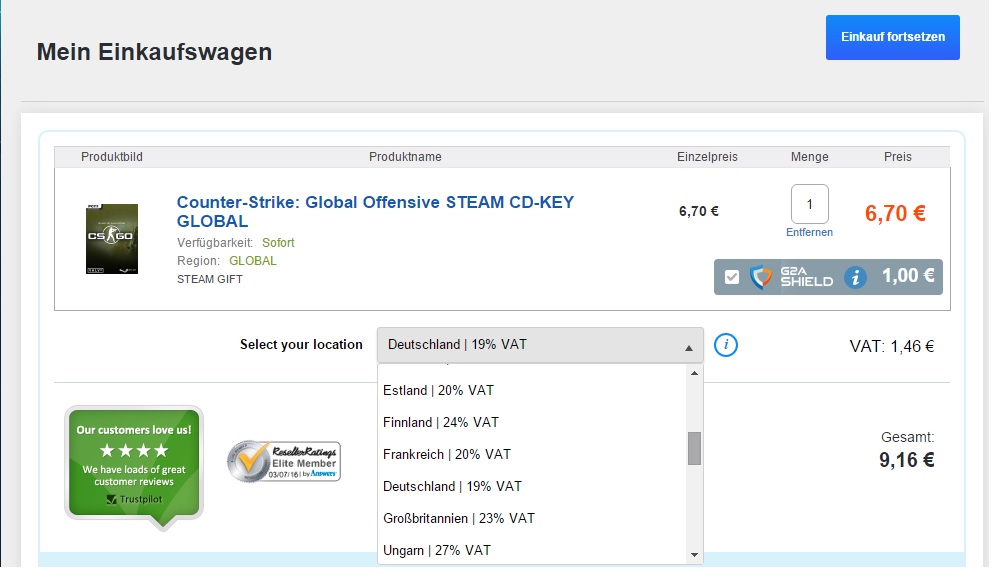1004x584 pixels.
Task: Open the Trustpilot customer reviews badge
Action: pos(134,467)
